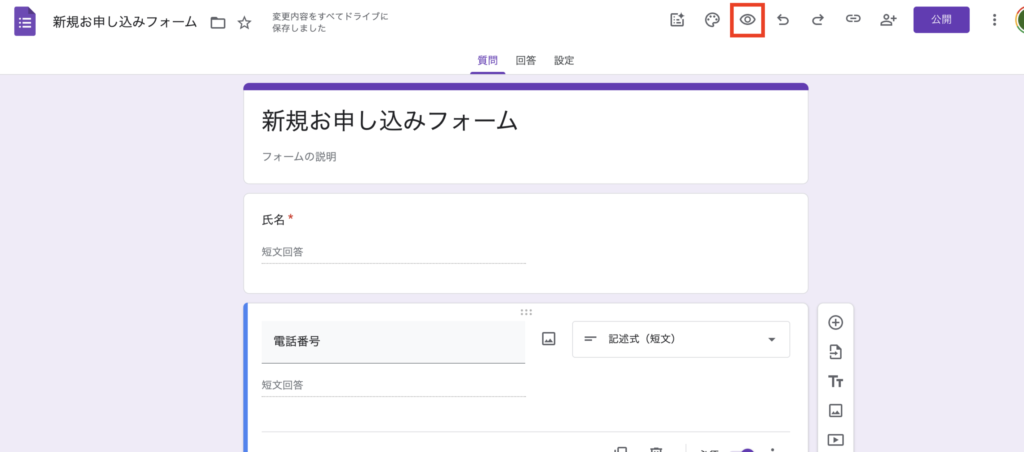Switch to the 設定 tab
The width and height of the screenshot is (1024, 452).
pos(564,60)
